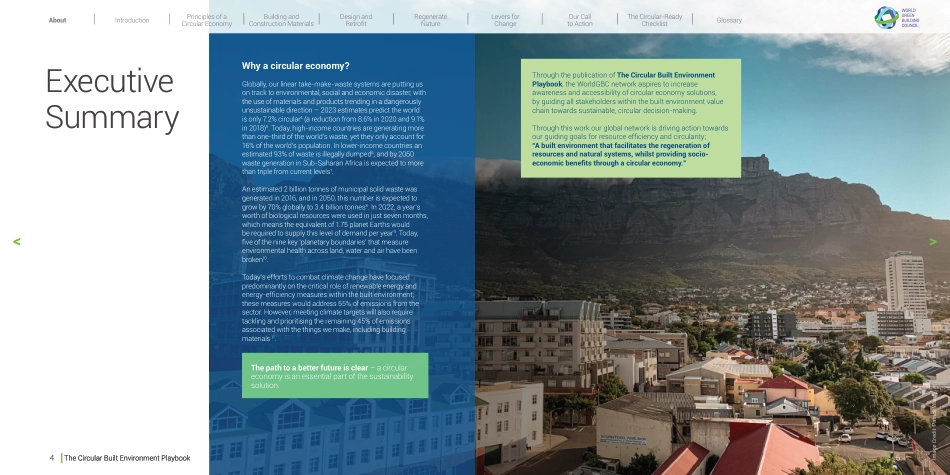Navigate to Levers for Change
Viewport: 950px width, 475px height.
505,20
